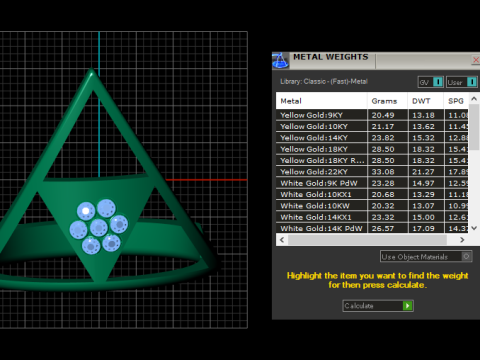Sort by the DWT column header
The width and height of the screenshot is (480, 360).
(x=426, y=101)
